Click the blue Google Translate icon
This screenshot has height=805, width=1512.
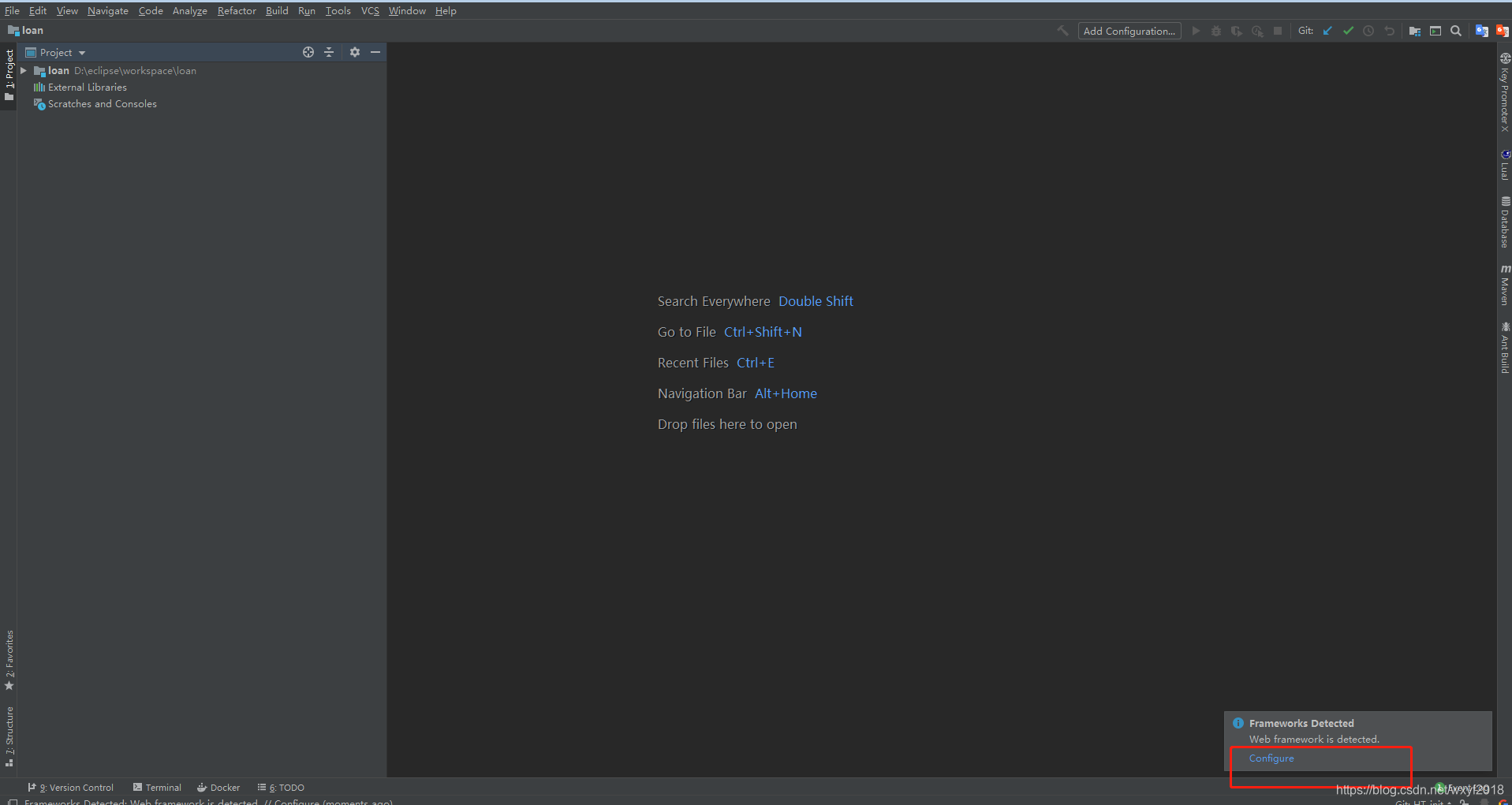[x=1482, y=31]
